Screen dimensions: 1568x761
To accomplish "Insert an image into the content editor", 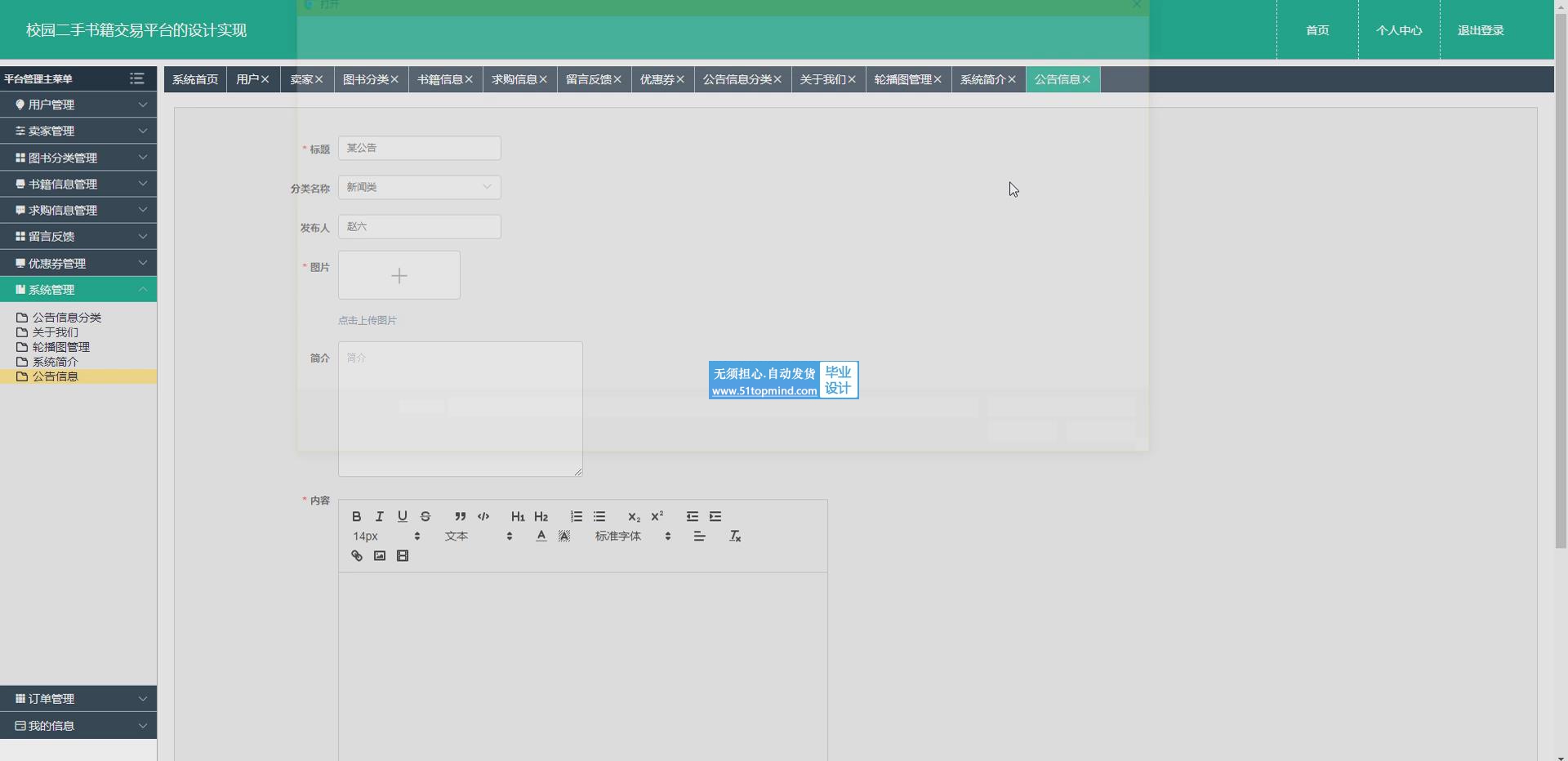I will 380,556.
